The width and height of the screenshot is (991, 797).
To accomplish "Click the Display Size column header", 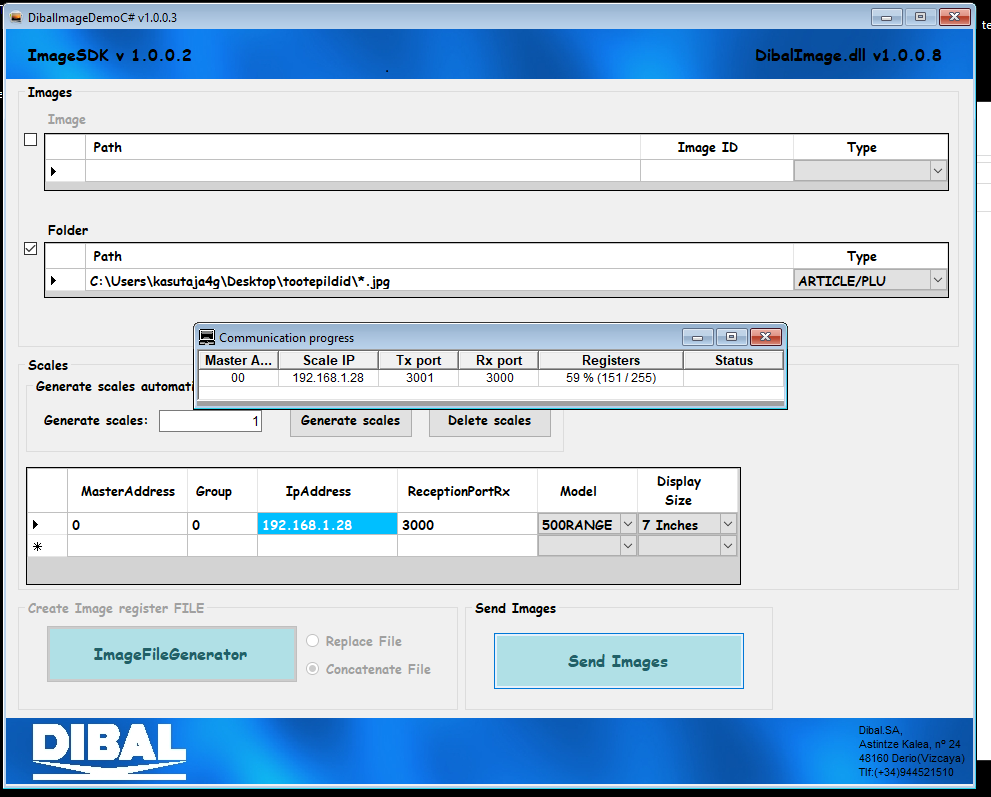I will [688, 491].
